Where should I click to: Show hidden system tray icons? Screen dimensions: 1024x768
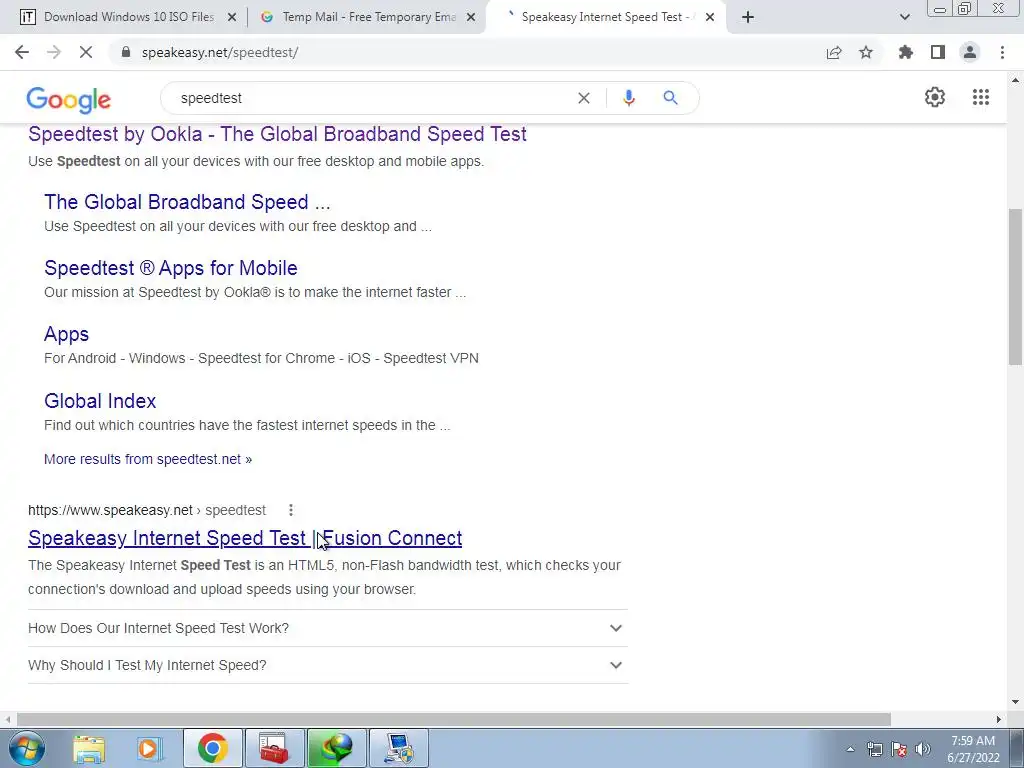click(850, 749)
